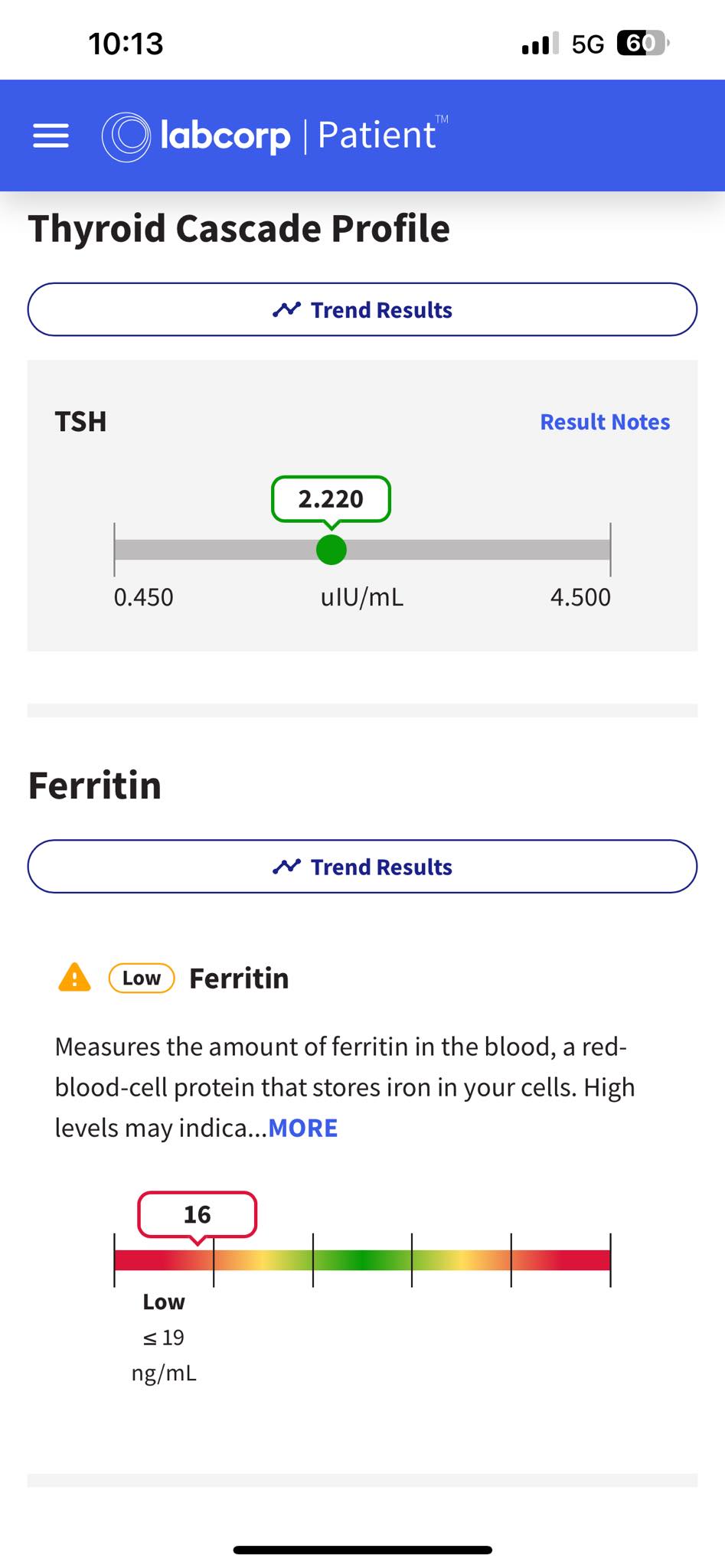This screenshot has width=725, height=1568.
Task: Tap the red 16 ferritin value bubble
Action: [x=197, y=1214]
